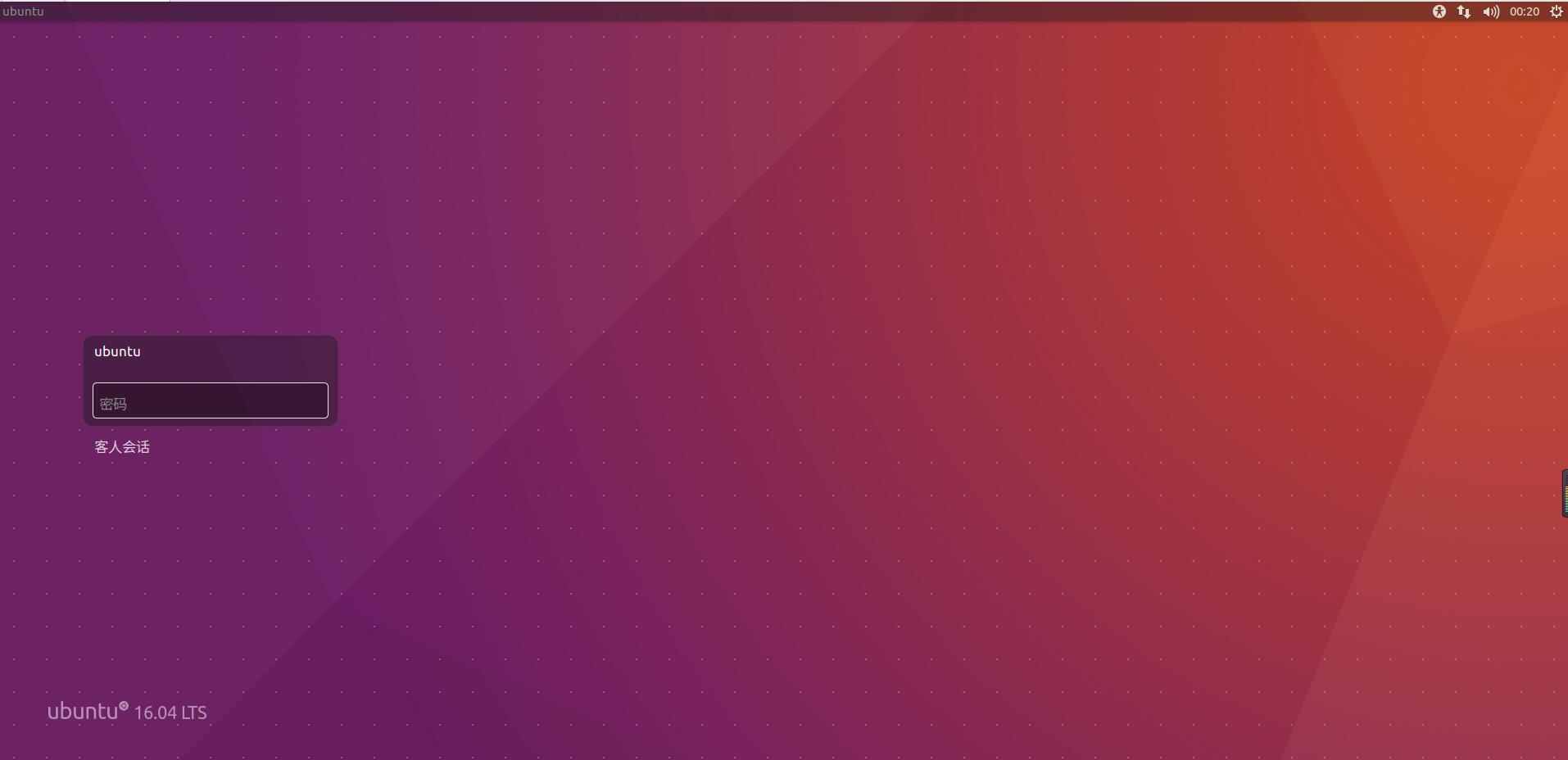Select the ubuntu user account name

pyautogui.click(x=117, y=351)
